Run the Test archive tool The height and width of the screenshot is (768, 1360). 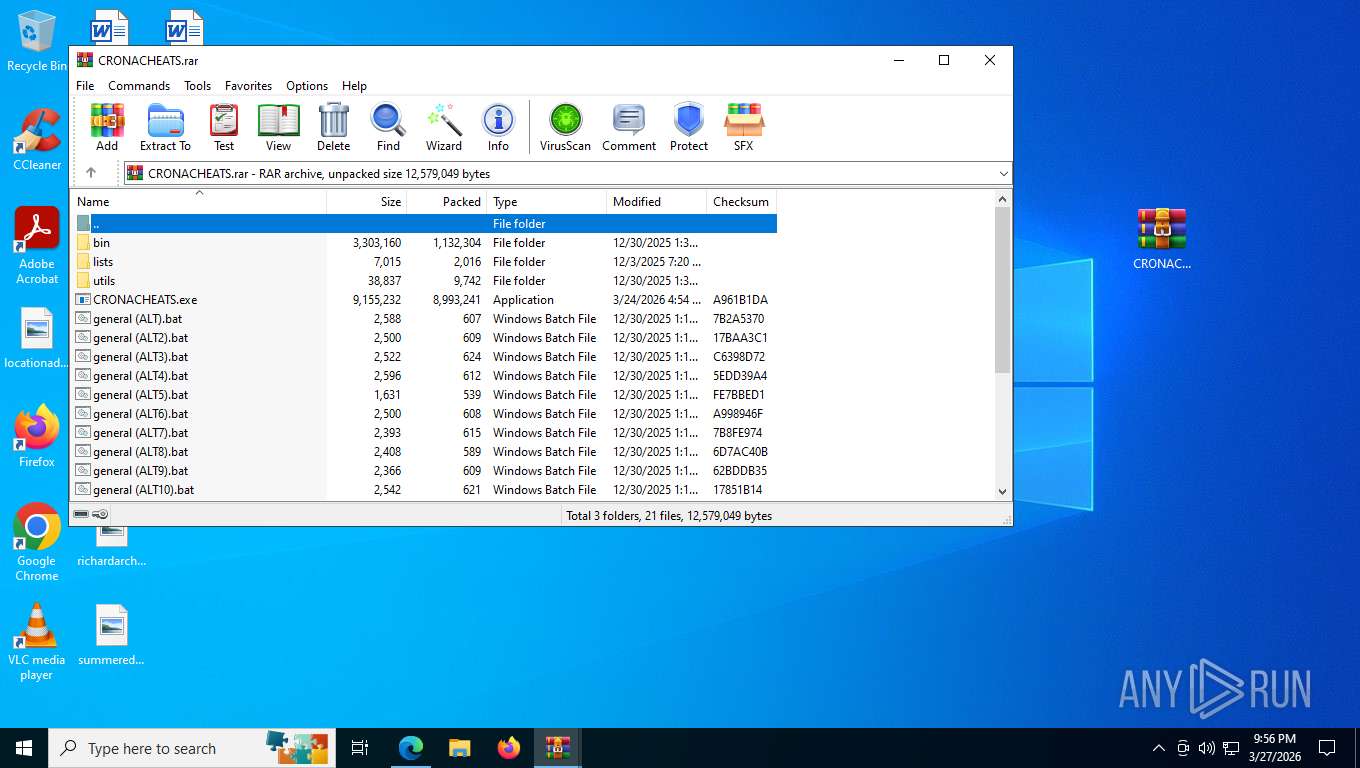tap(224, 127)
